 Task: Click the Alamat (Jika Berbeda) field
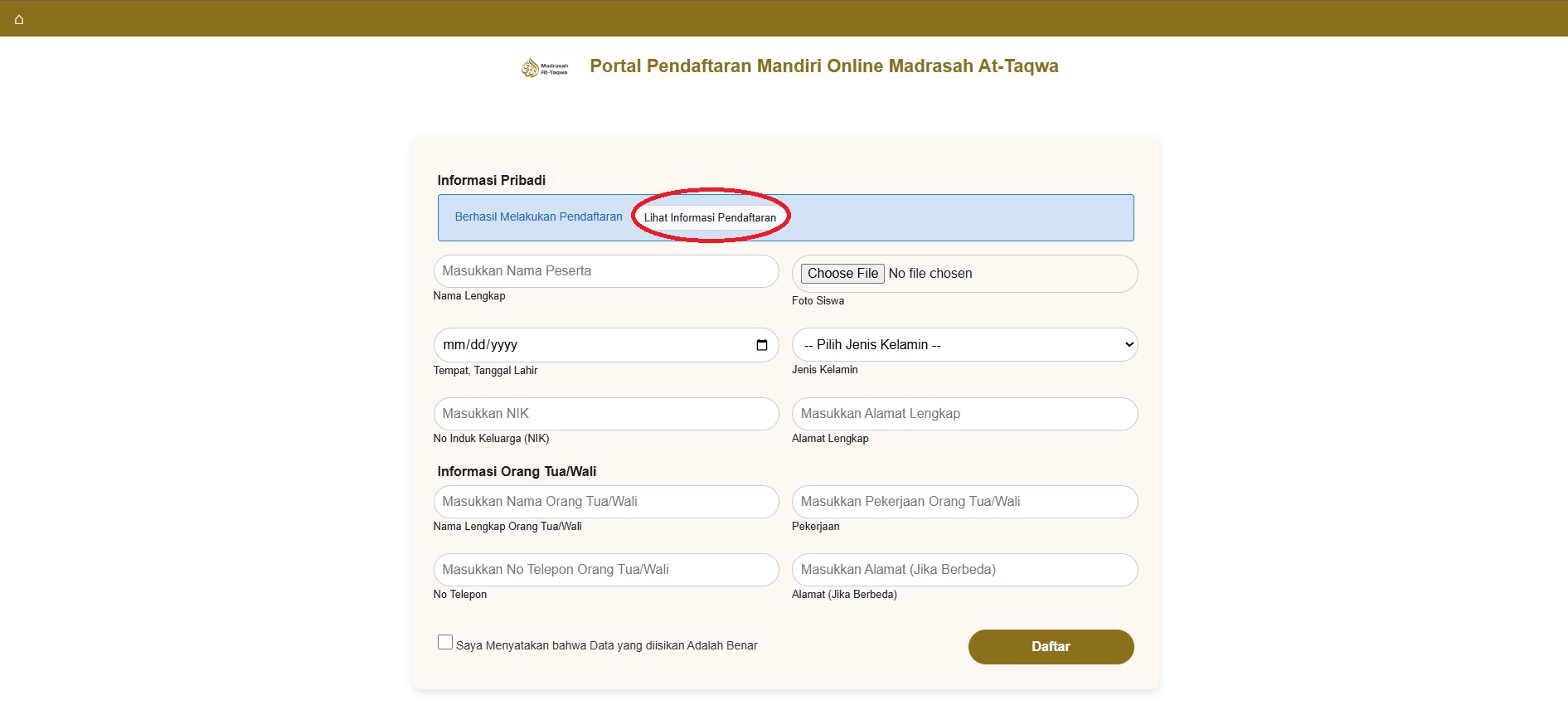point(964,570)
